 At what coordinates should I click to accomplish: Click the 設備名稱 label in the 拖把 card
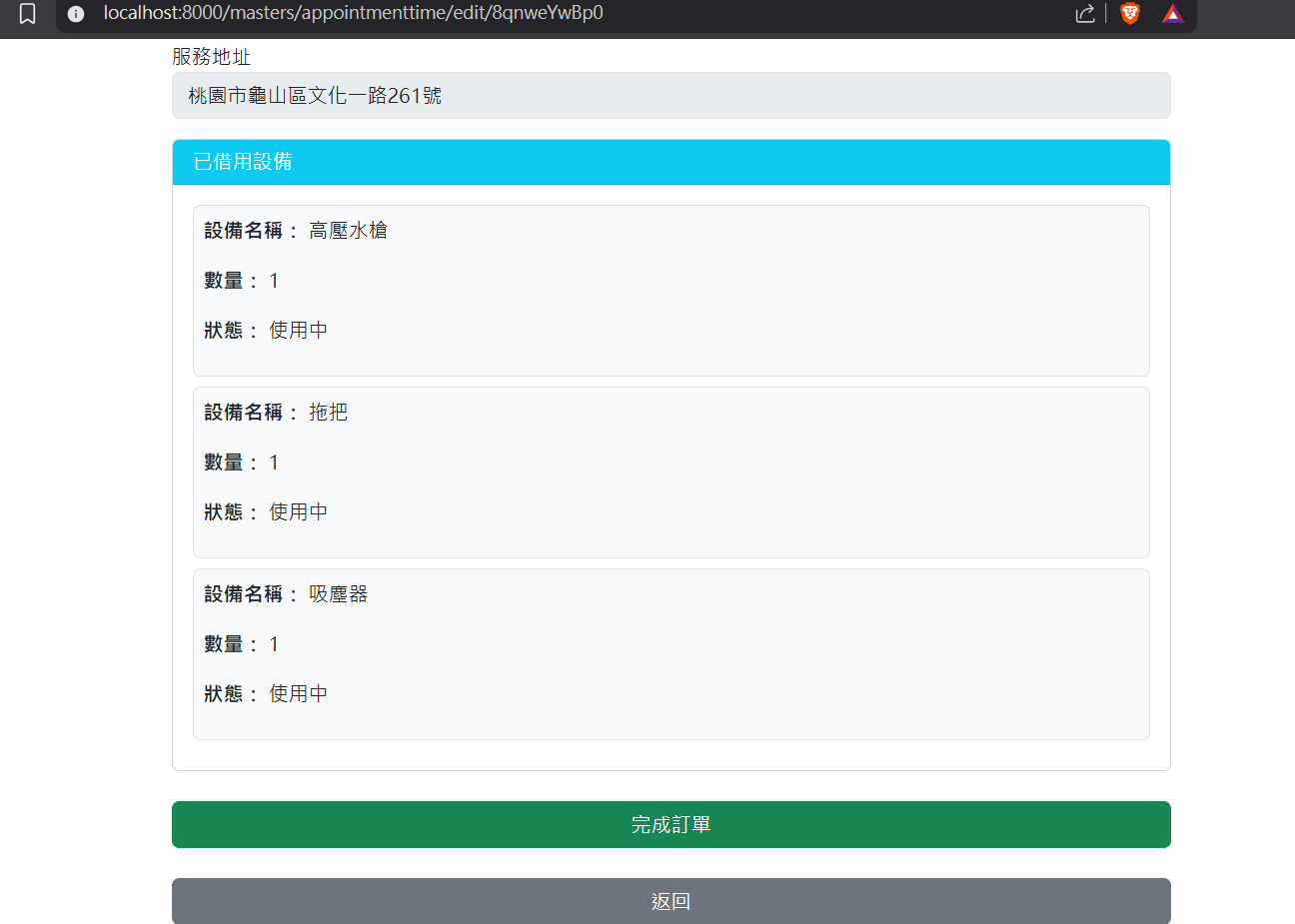[x=251, y=413]
